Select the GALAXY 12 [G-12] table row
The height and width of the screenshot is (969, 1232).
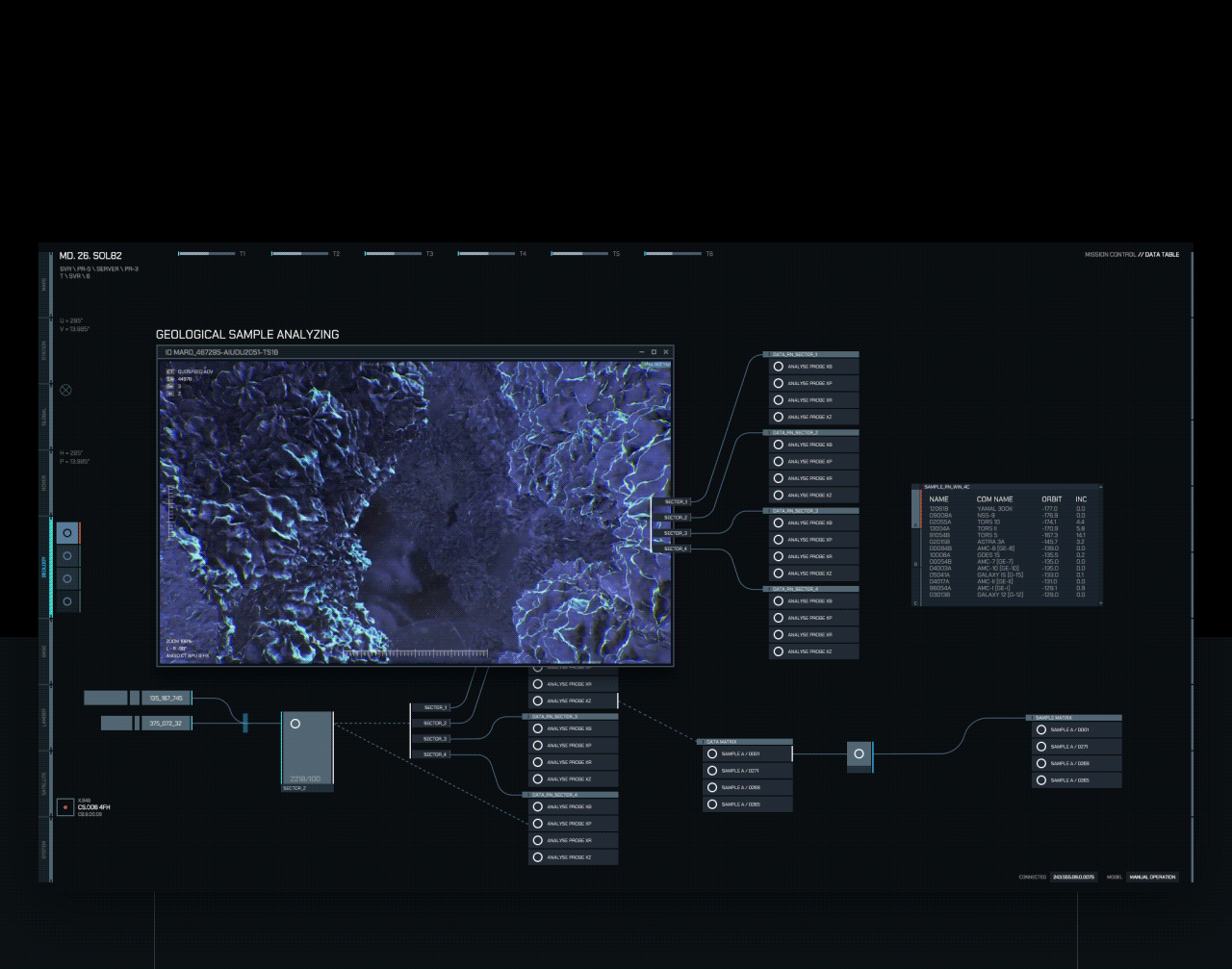pos(1009,595)
